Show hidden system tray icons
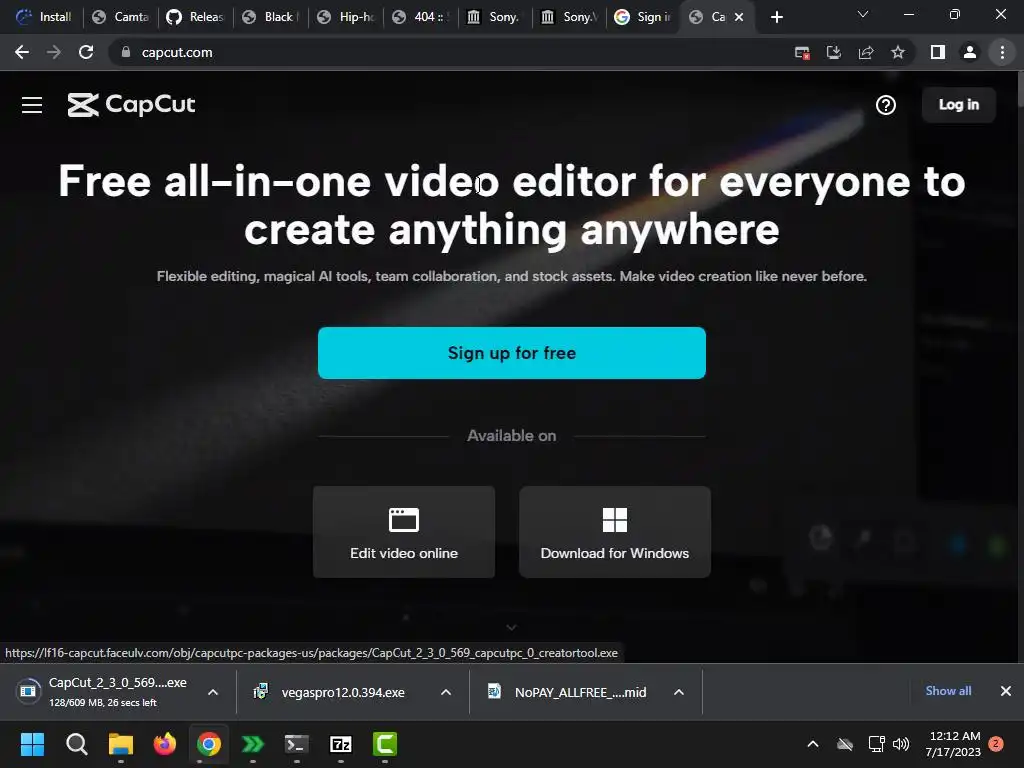 click(813, 744)
